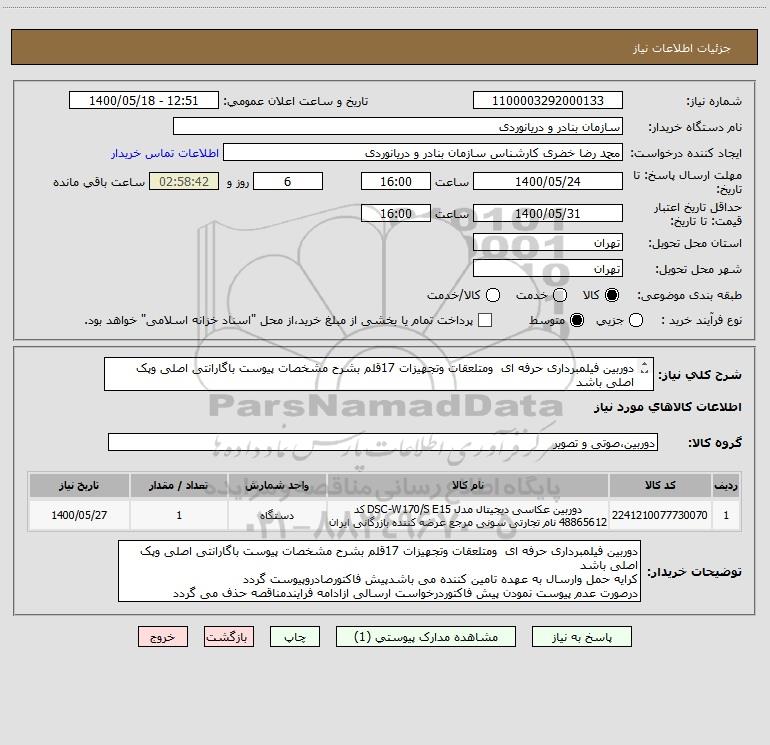
Task: Click the delivery city field تهران
Action: pos(548,268)
